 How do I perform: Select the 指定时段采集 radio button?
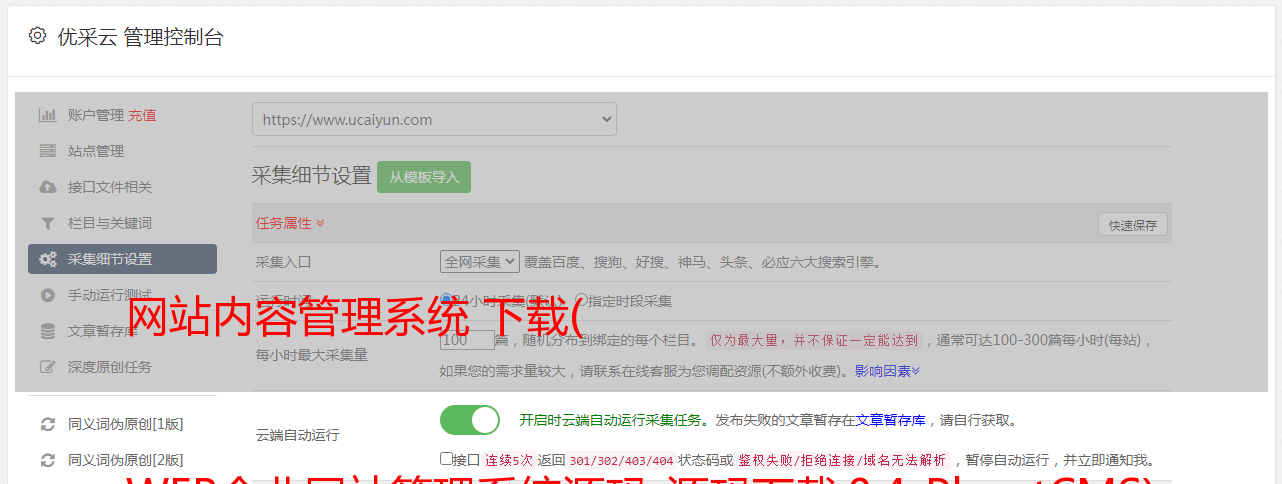click(x=581, y=300)
